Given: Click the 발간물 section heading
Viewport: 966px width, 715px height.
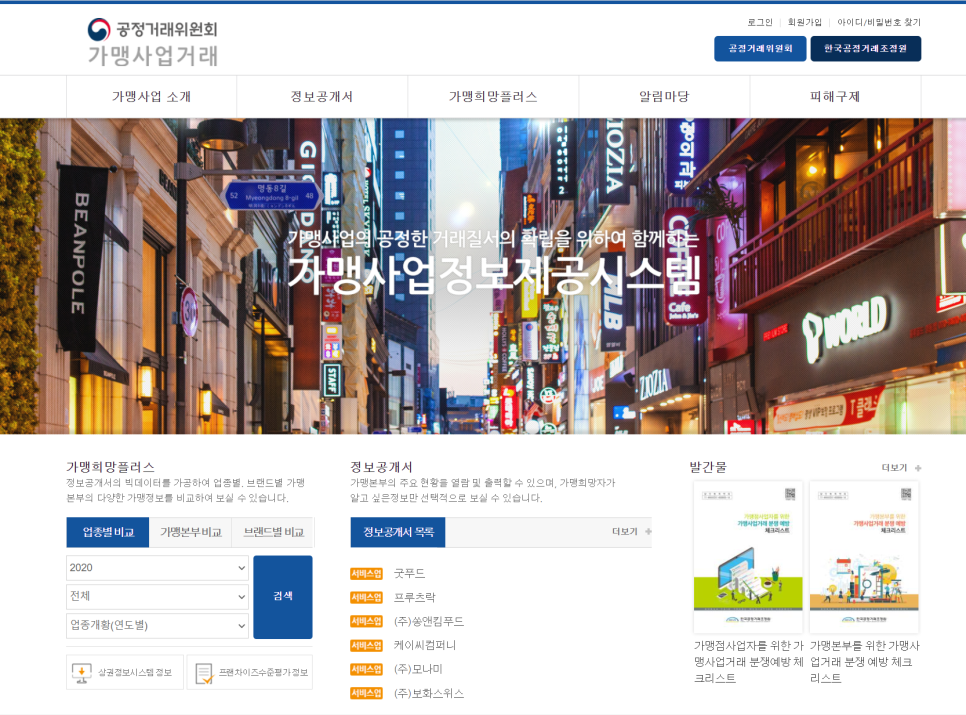Looking at the screenshot, I should point(708,467).
